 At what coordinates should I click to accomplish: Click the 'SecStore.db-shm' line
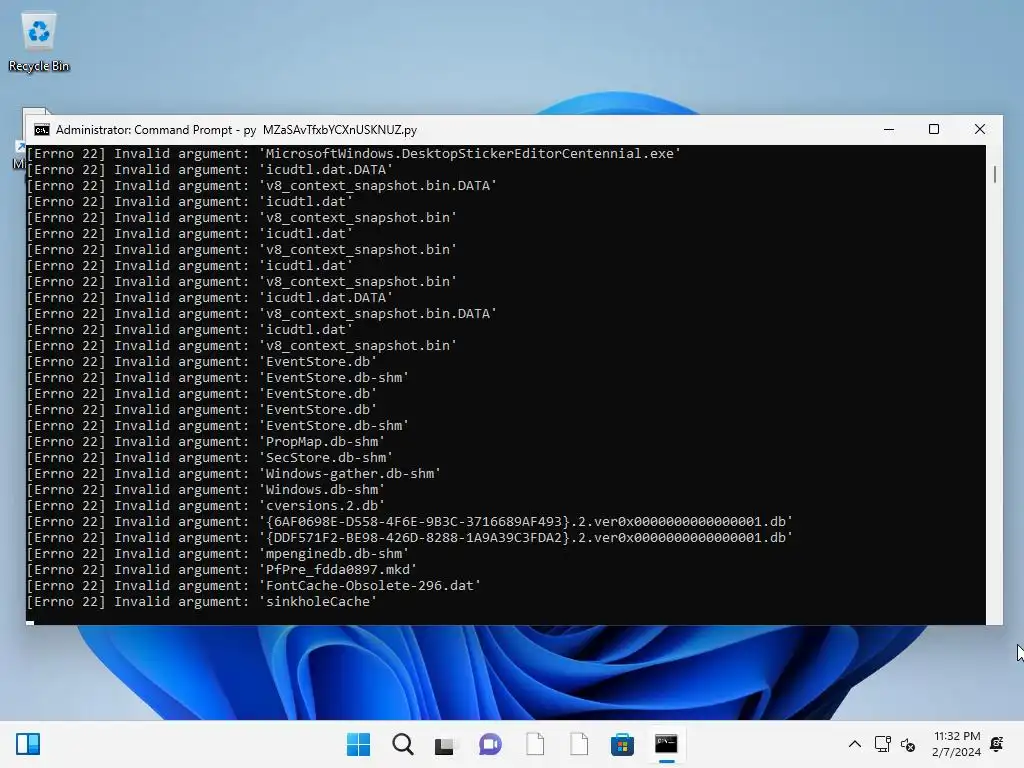click(209, 458)
